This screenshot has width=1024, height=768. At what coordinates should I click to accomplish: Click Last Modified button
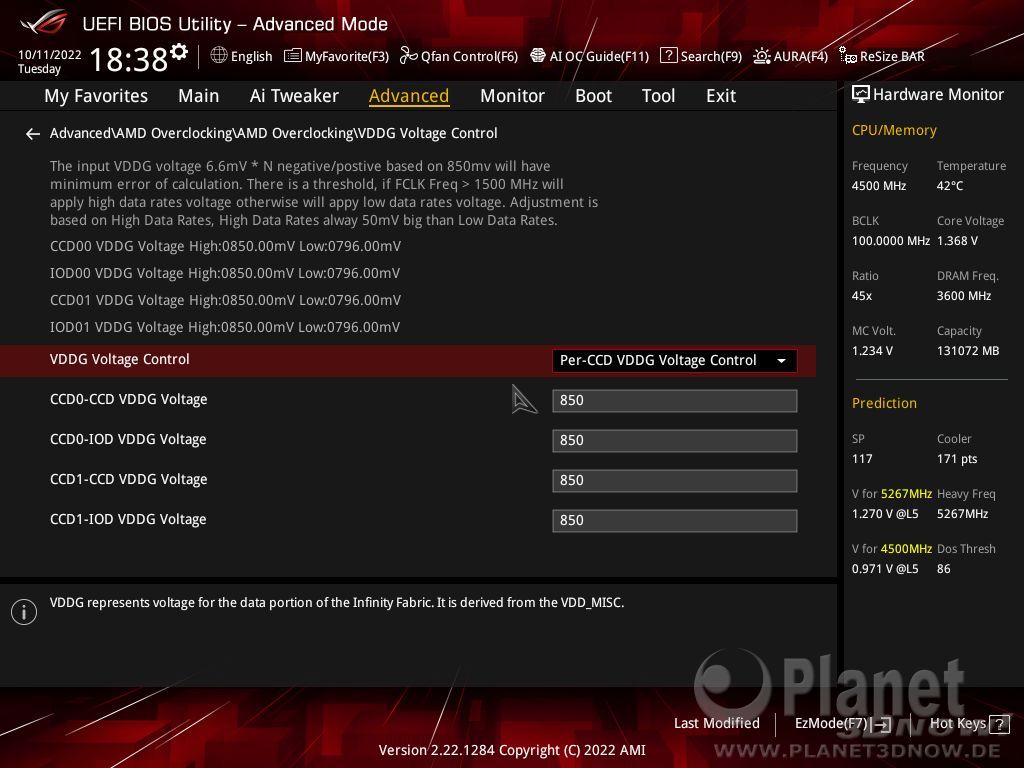tap(716, 723)
